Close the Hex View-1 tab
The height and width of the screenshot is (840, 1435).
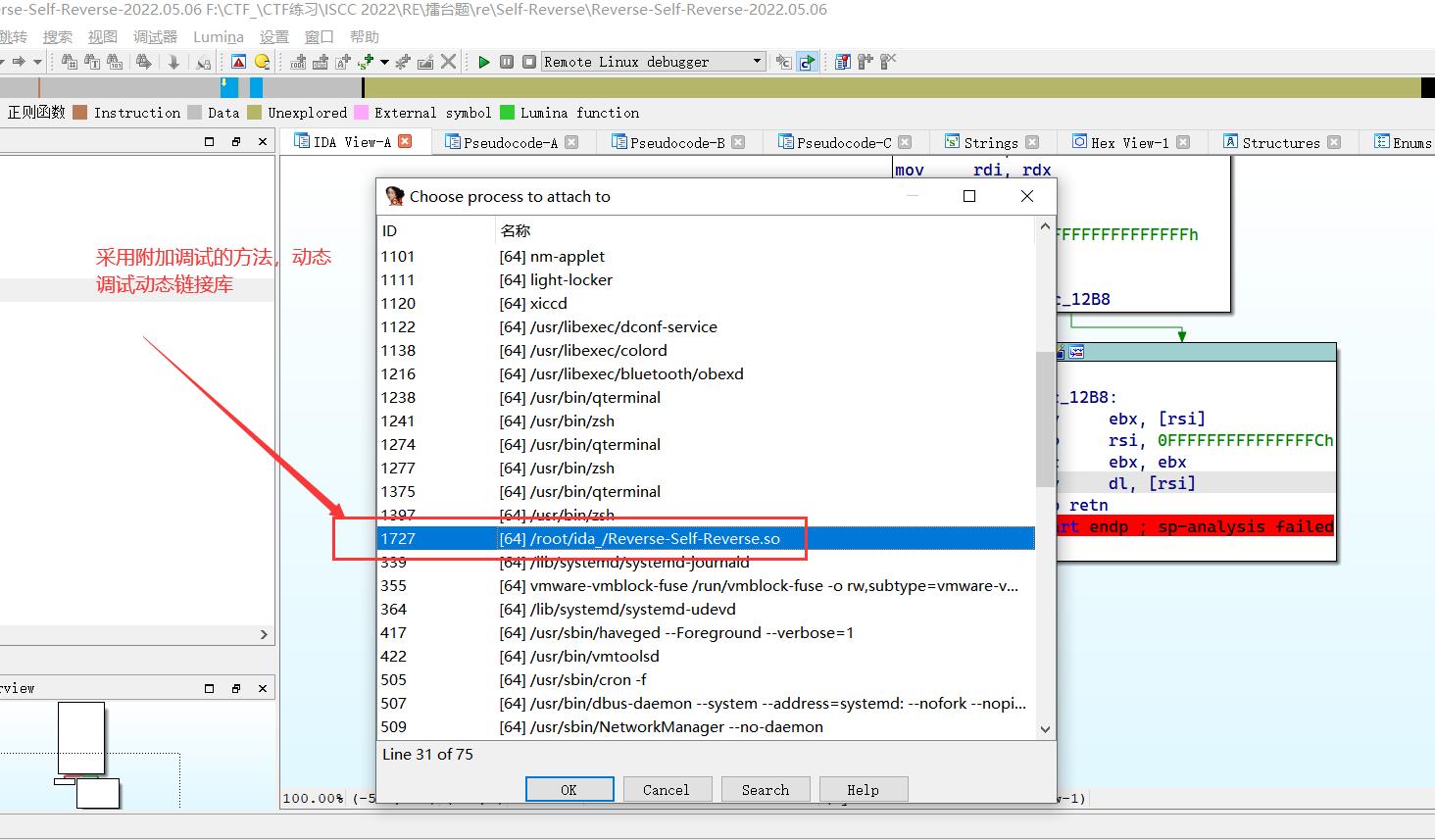pos(1183,142)
